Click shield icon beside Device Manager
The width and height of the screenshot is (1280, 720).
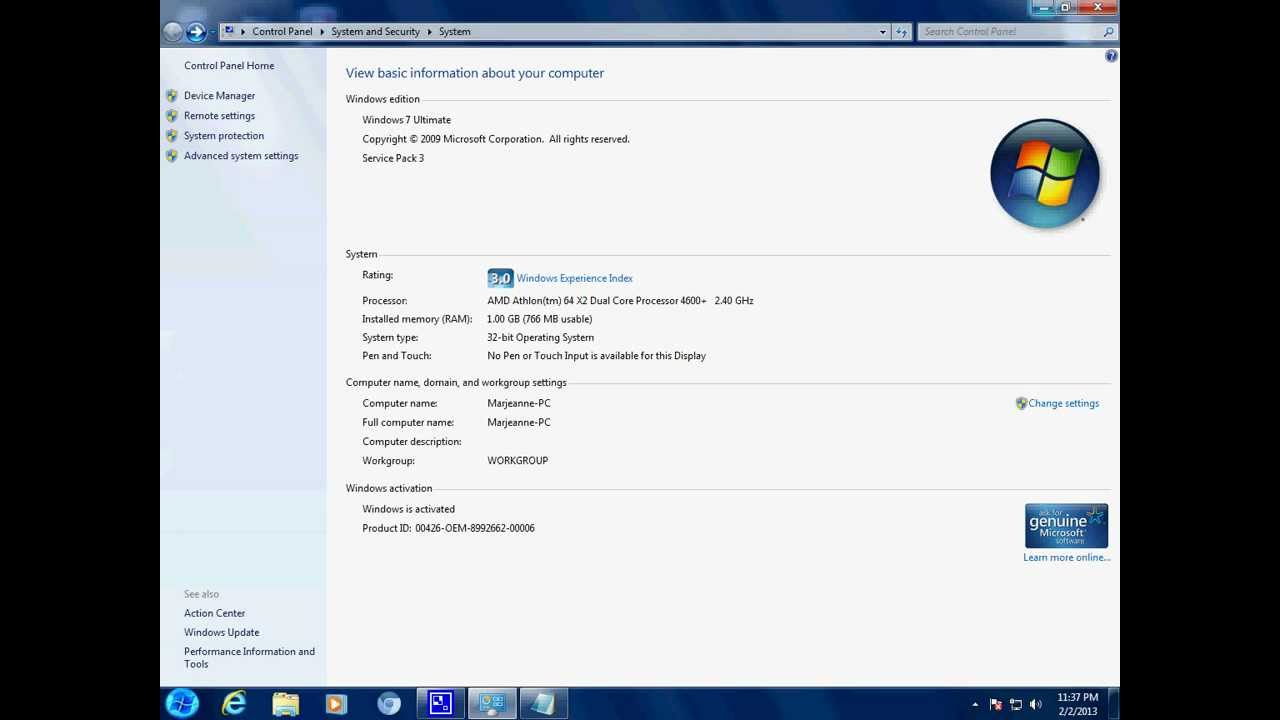tap(172, 96)
